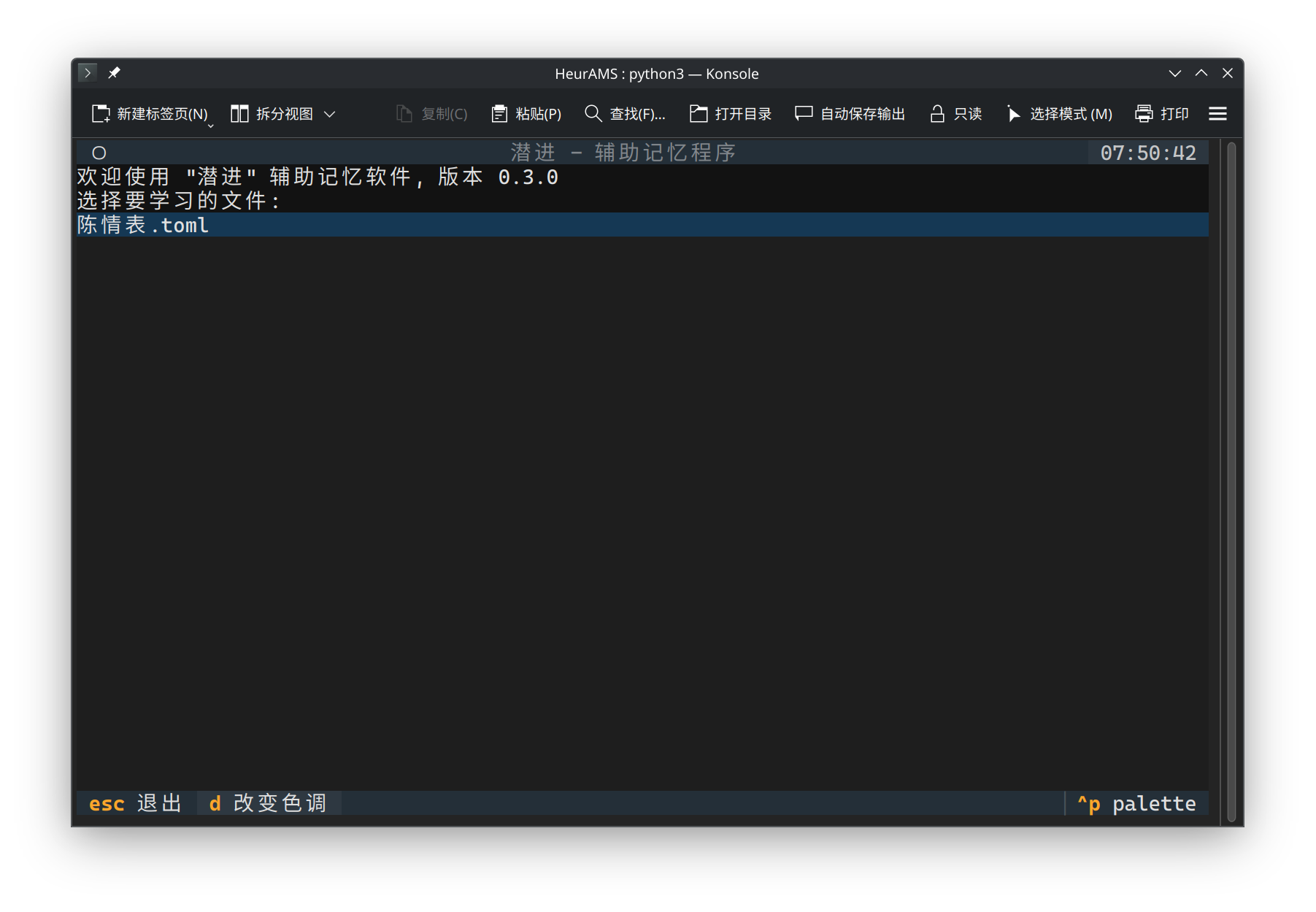1316x912 pixels.
Task: Expand the Split View dropdown arrow
Action: tap(330, 114)
